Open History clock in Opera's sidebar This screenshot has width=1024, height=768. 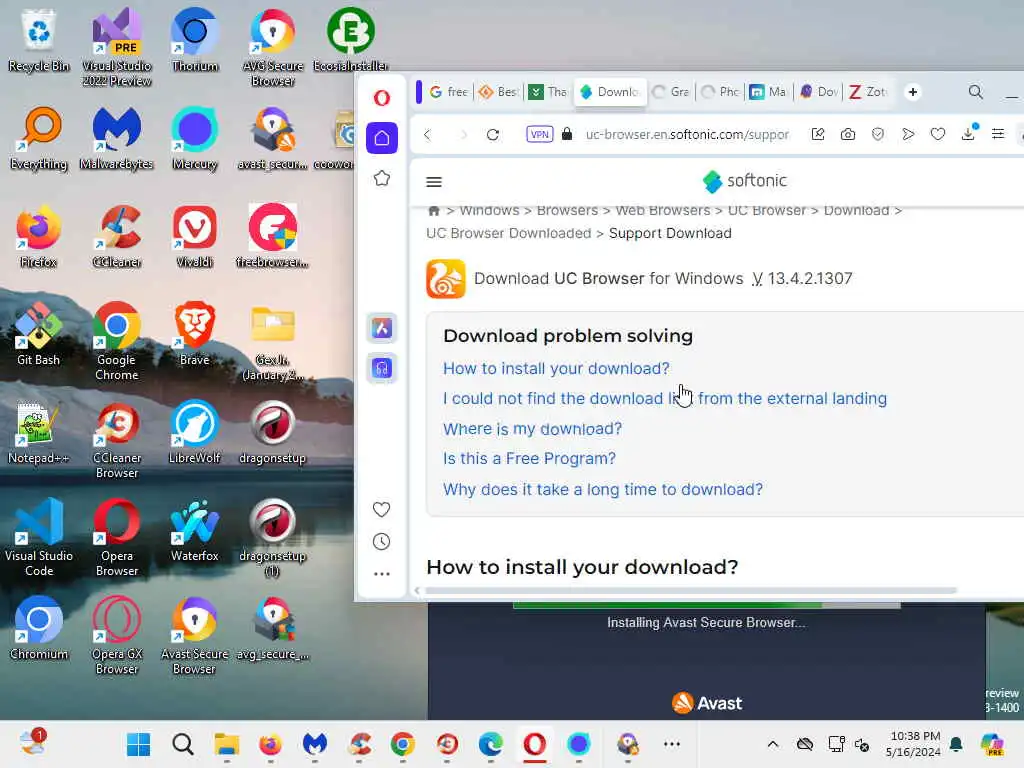[x=381, y=541]
